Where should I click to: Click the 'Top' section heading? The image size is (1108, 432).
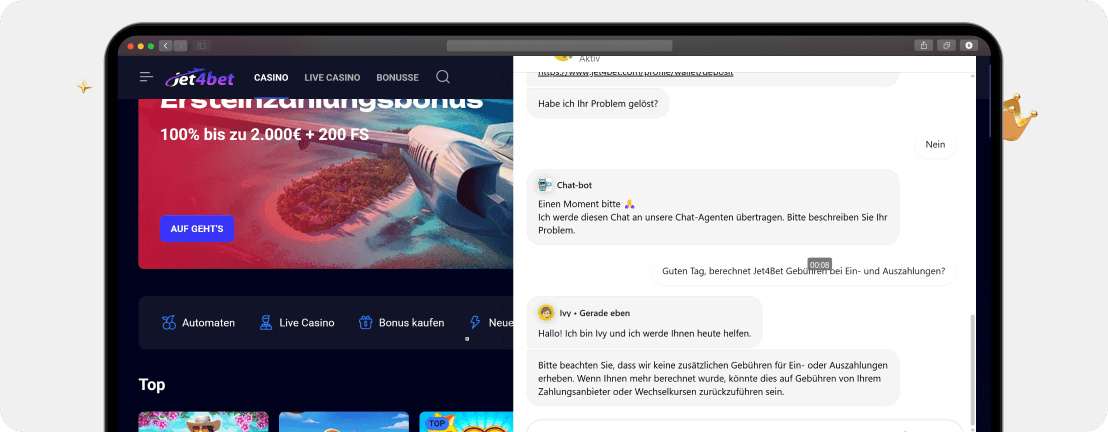point(152,385)
